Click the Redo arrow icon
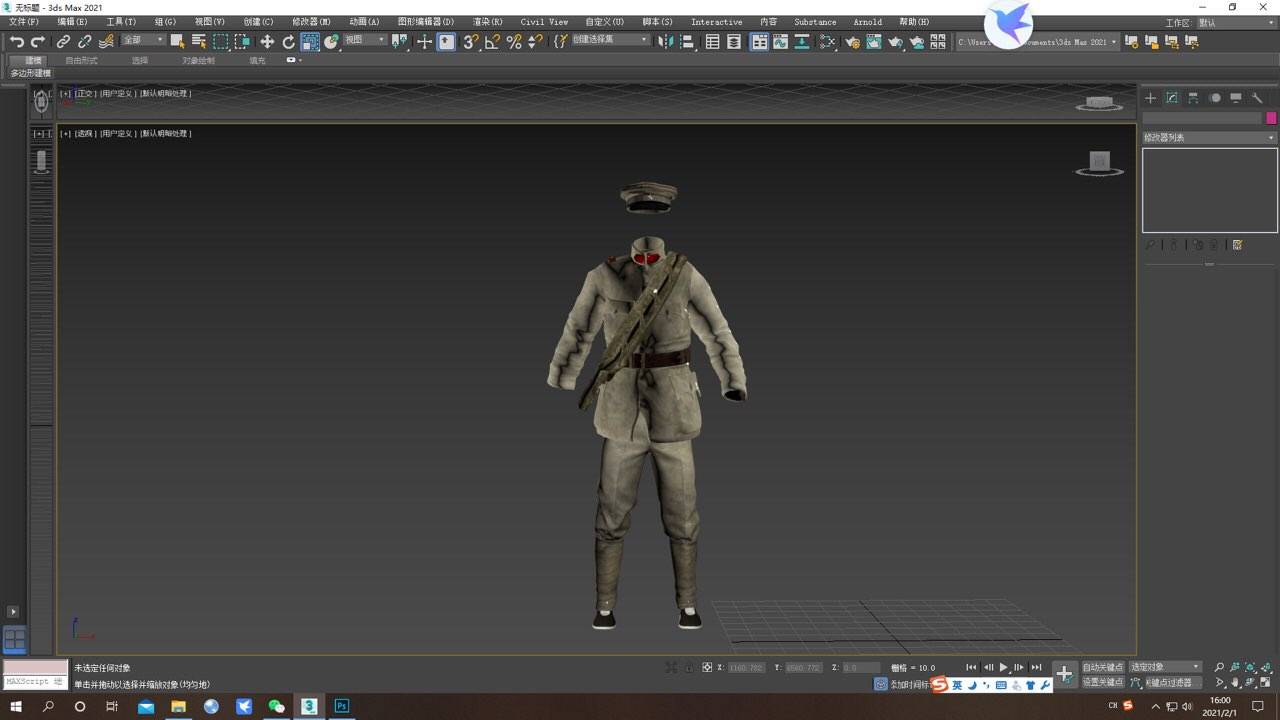The height and width of the screenshot is (720, 1280). tap(38, 42)
